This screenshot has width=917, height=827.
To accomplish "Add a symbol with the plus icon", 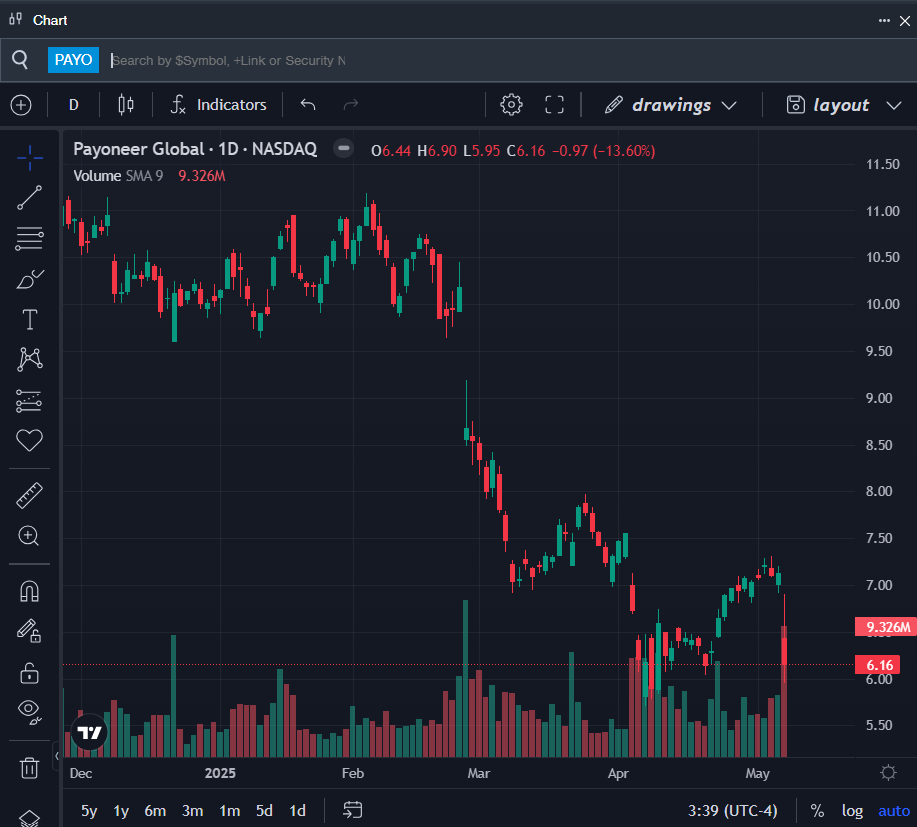I will pyautogui.click(x=21, y=105).
